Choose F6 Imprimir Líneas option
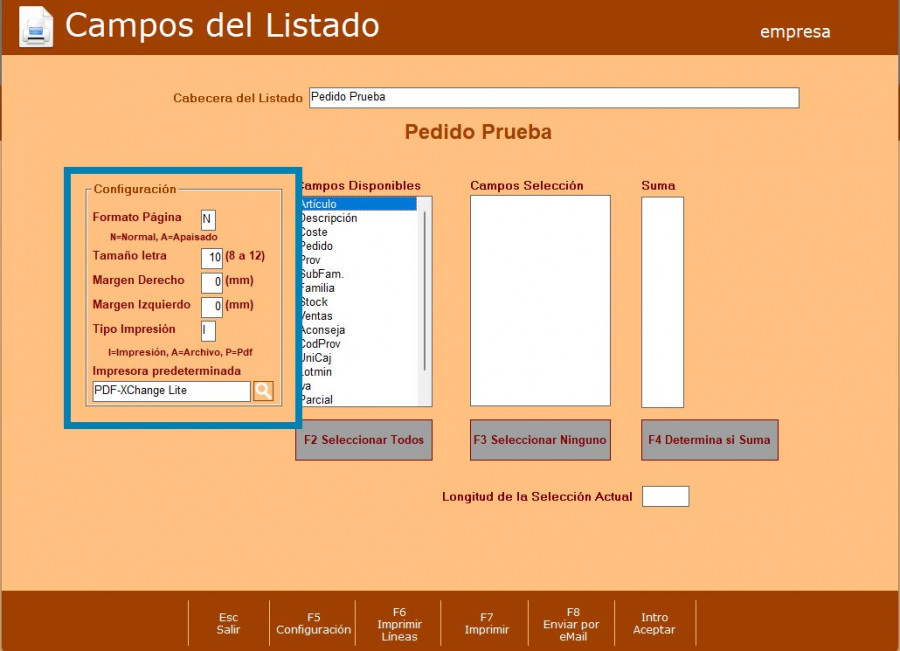This screenshot has width=900, height=651. (x=399, y=624)
